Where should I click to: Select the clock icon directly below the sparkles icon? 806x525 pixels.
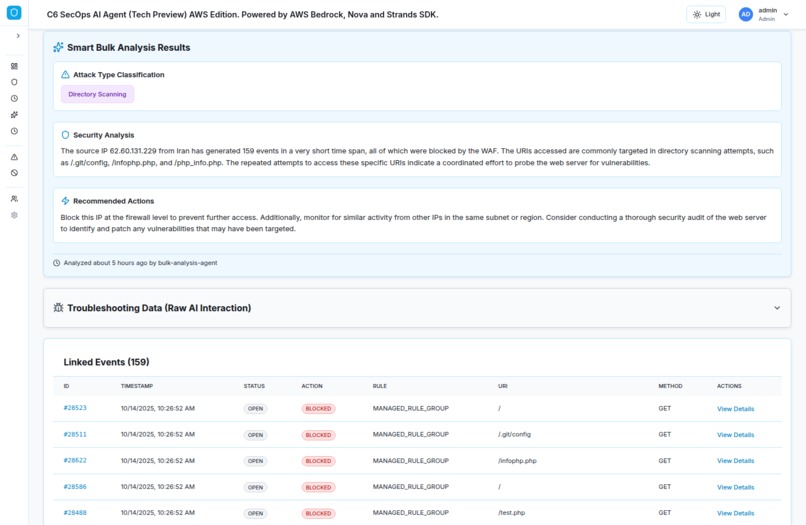[x=14, y=131]
